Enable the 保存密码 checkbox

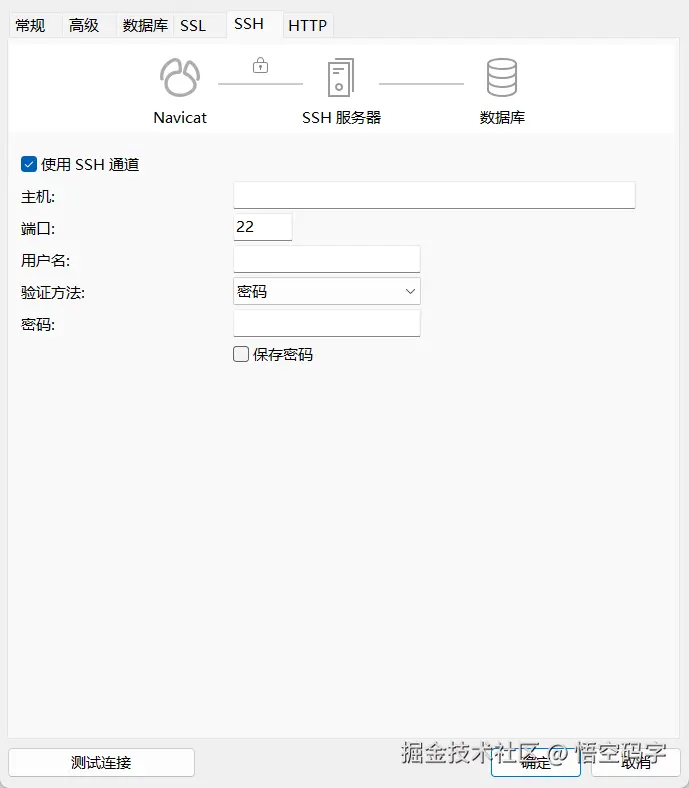coord(241,354)
